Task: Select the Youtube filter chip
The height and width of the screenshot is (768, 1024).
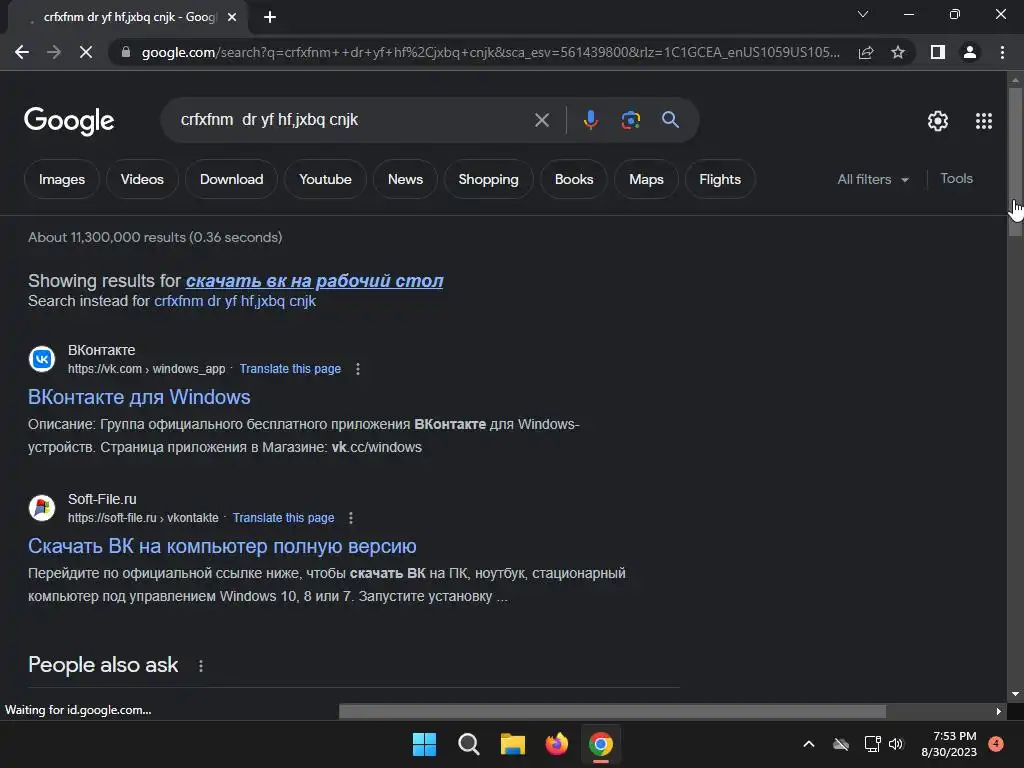Action: (x=325, y=180)
